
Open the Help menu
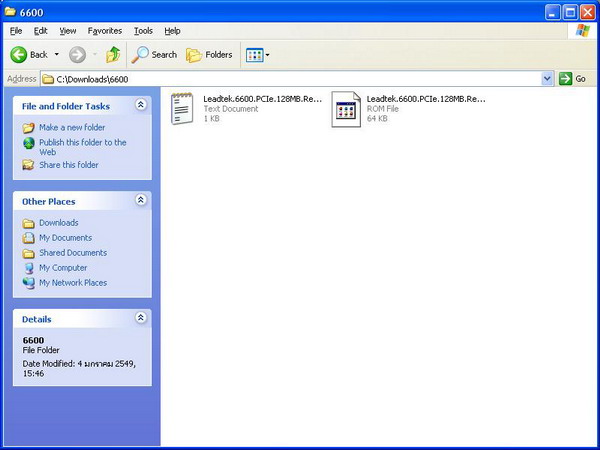[172, 31]
